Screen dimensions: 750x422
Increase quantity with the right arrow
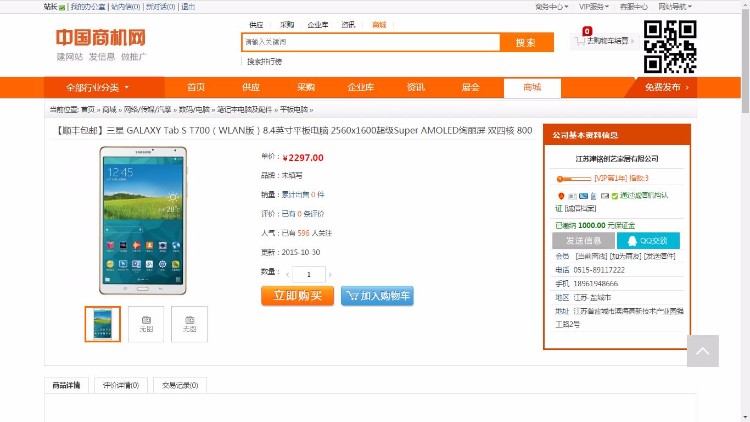tap(330, 275)
